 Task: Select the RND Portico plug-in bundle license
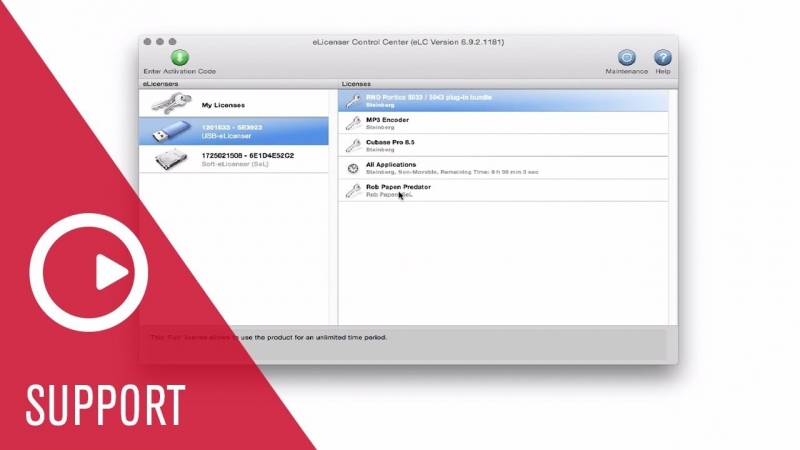[503, 101]
